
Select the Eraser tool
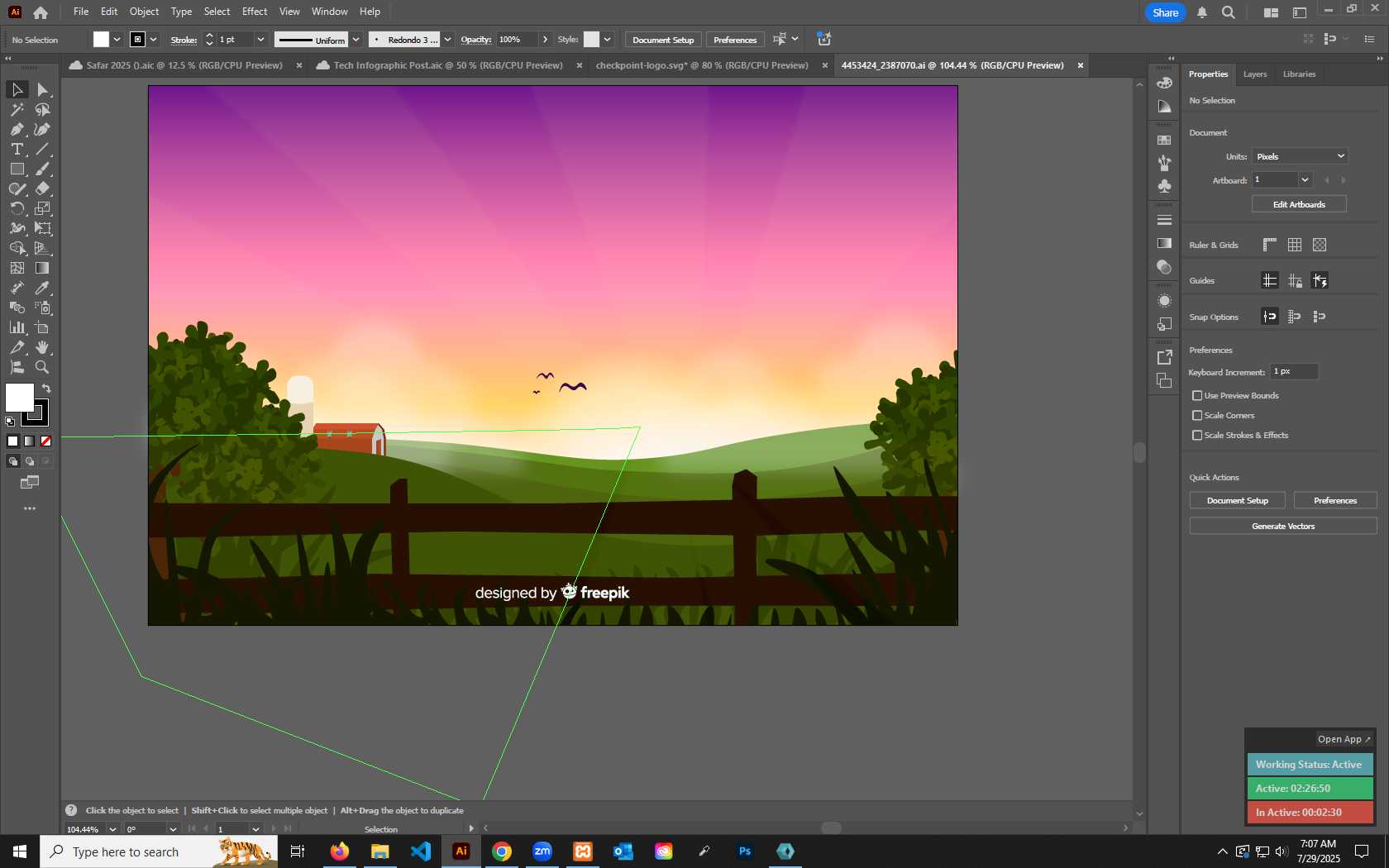pos(42,188)
